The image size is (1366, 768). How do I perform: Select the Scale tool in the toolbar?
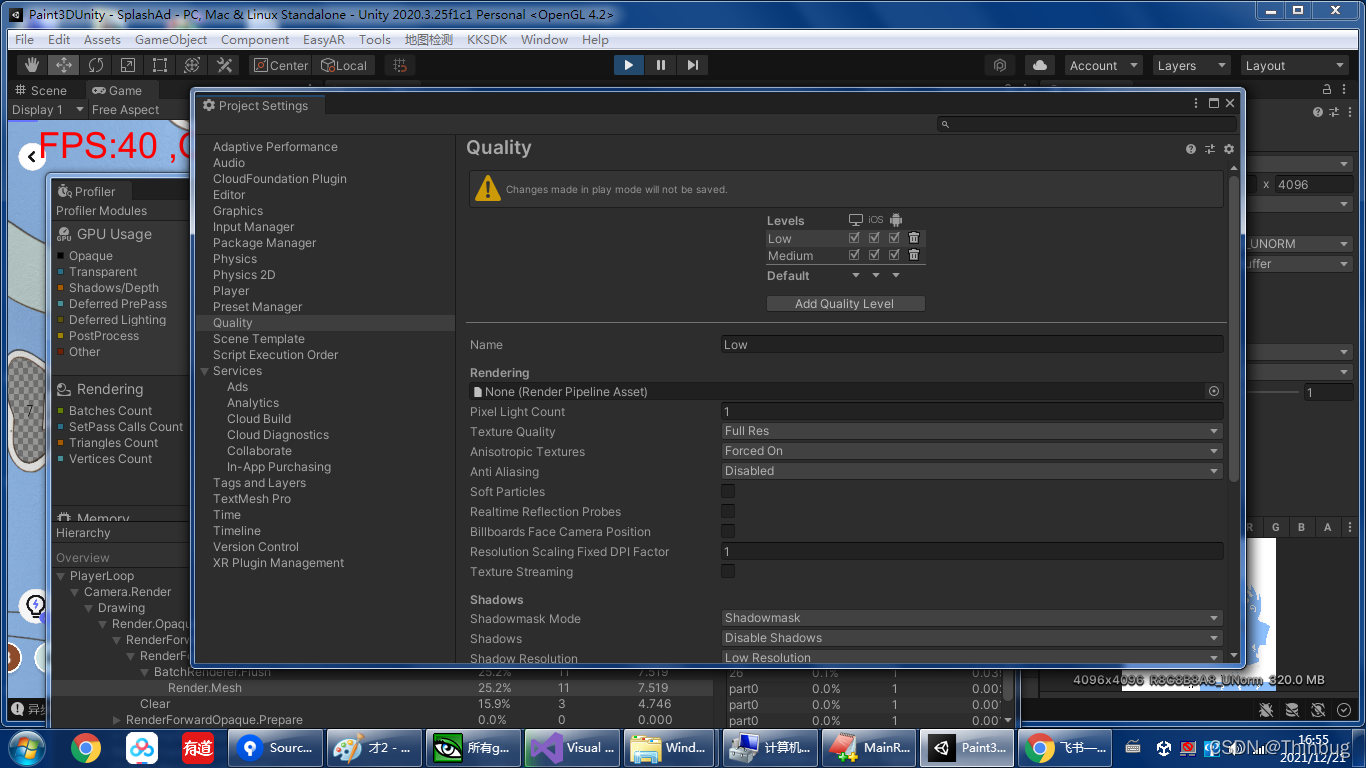click(128, 65)
